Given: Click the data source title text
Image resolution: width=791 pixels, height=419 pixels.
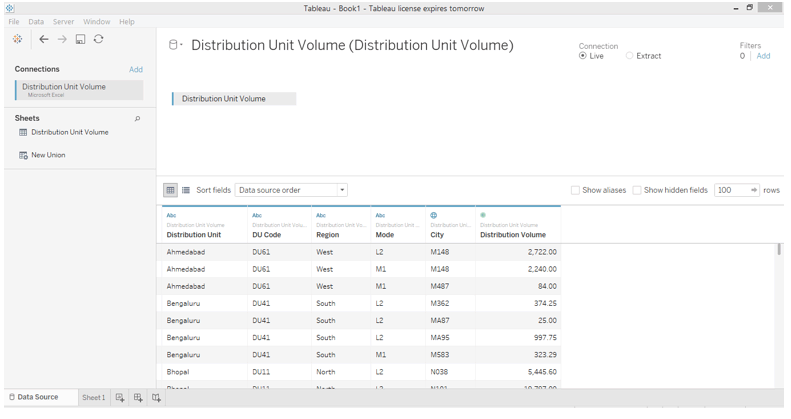Looking at the screenshot, I should tap(352, 45).
